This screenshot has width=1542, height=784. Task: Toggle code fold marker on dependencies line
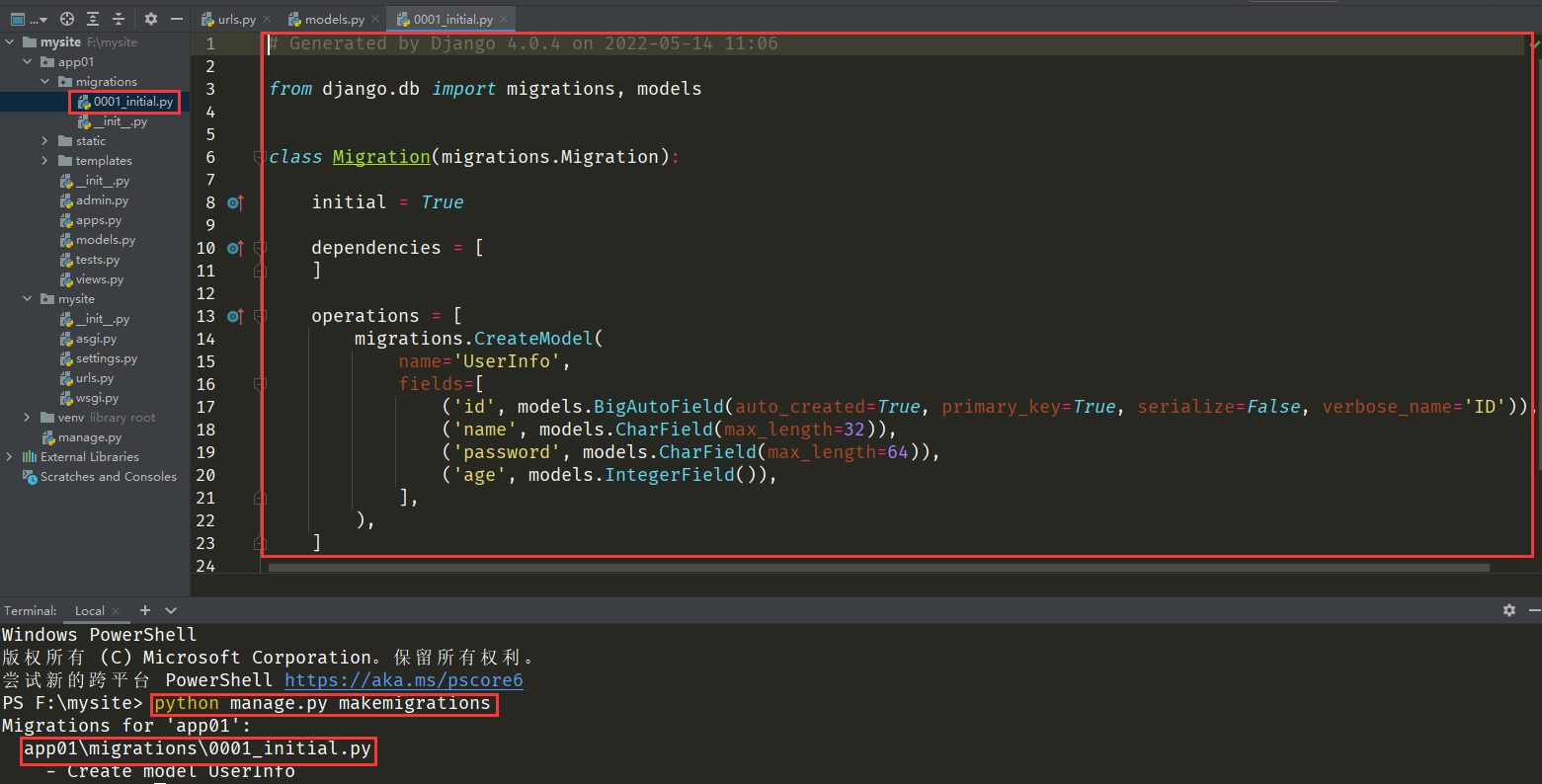(x=259, y=248)
